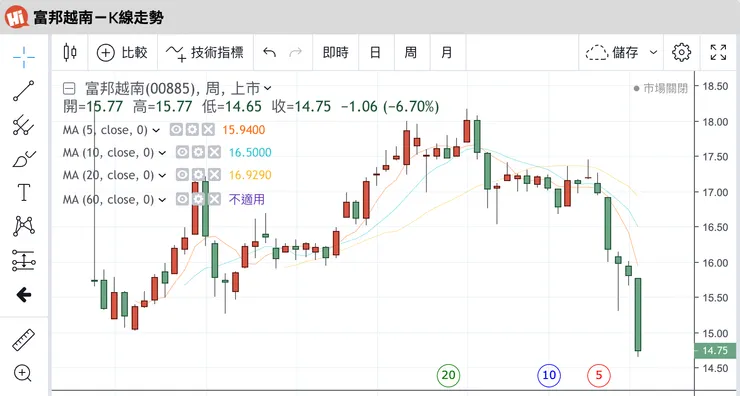
Task: Click the 14.75 current price label
Action: (716, 351)
